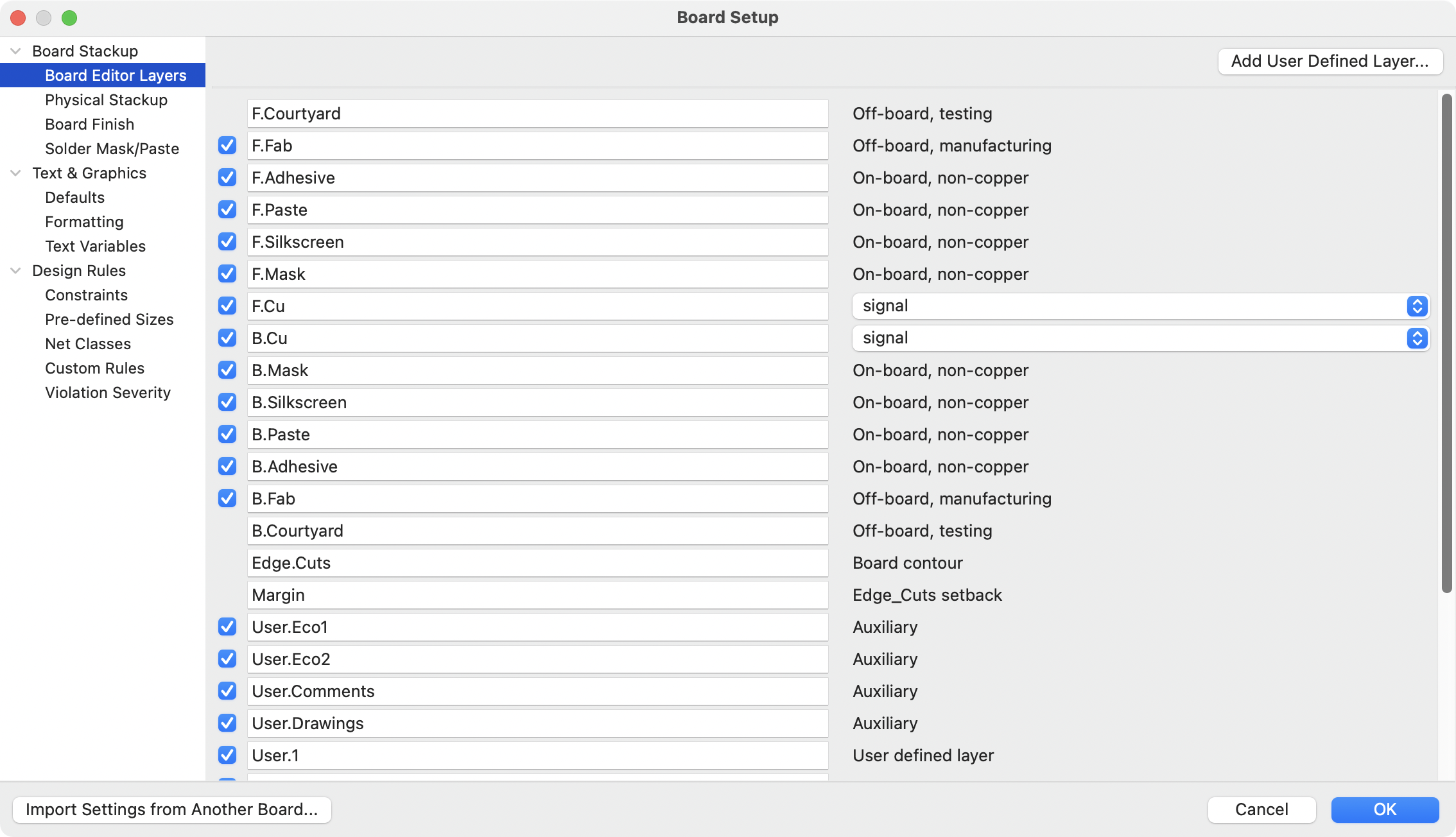Collapse the Design Rules tree section
This screenshot has height=837, width=1456.
point(14,270)
